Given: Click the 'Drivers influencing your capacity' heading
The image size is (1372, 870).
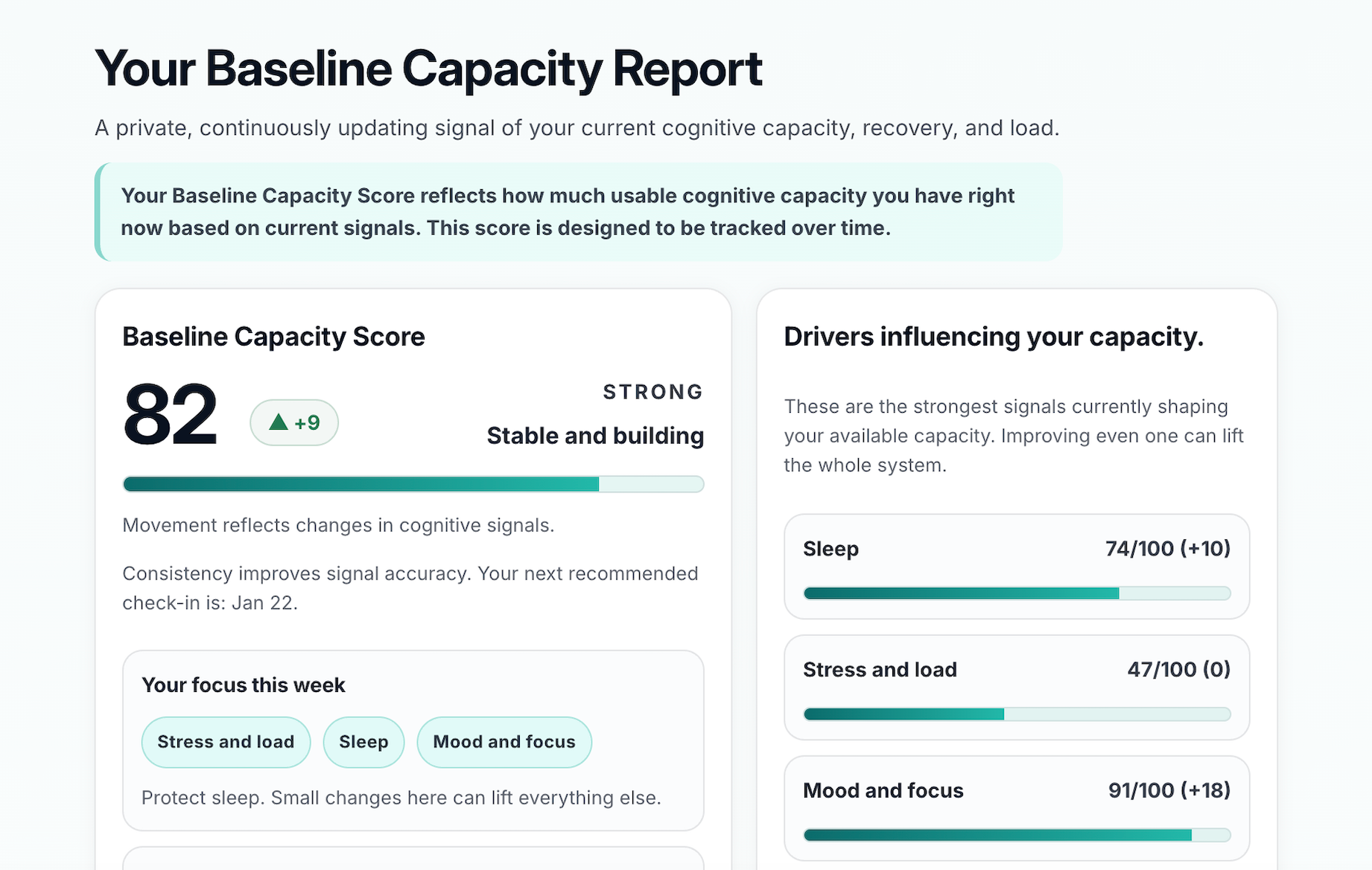Looking at the screenshot, I should (x=993, y=337).
